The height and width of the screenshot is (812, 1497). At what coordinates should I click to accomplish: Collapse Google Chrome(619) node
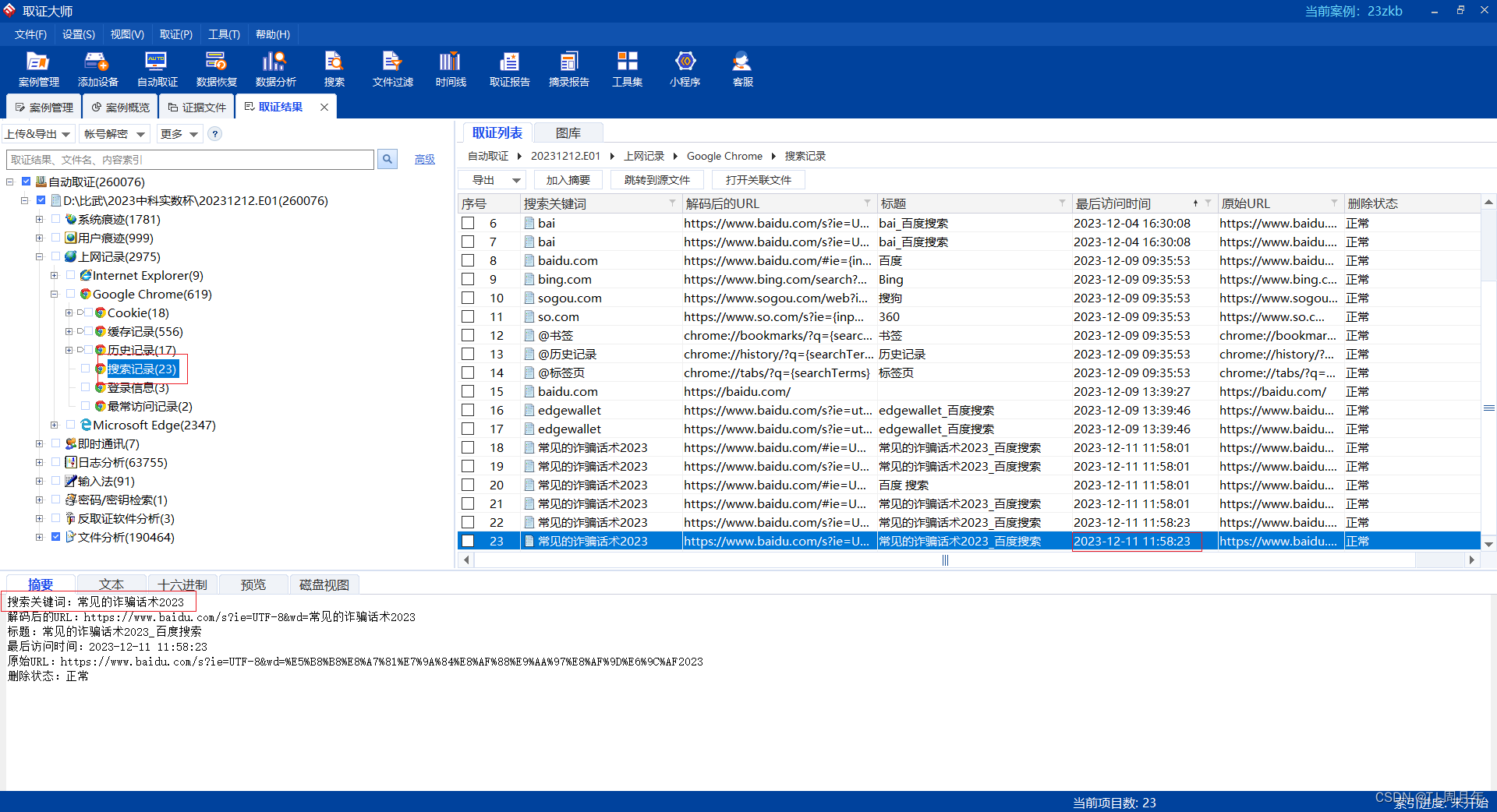[54, 295]
